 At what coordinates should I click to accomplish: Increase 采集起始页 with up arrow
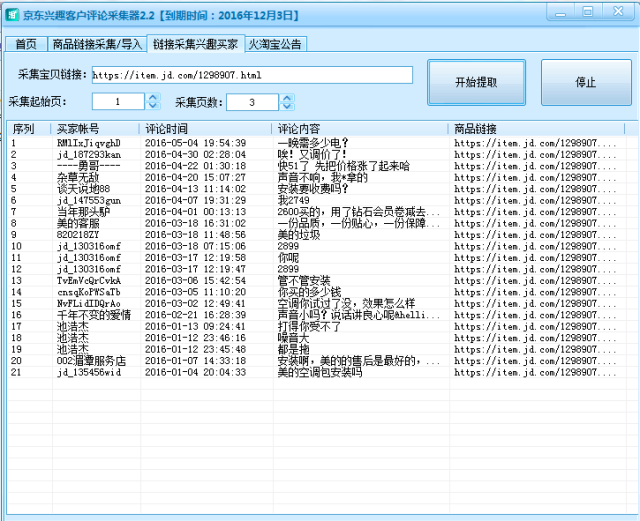tap(153, 98)
